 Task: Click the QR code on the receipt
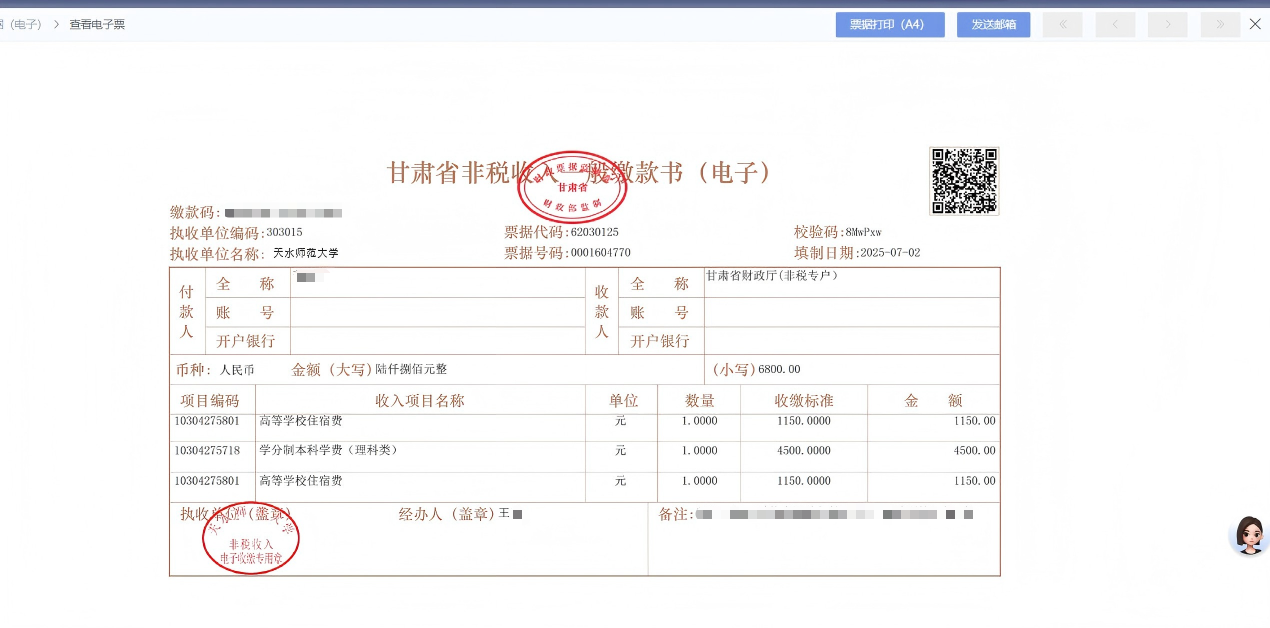coord(964,181)
